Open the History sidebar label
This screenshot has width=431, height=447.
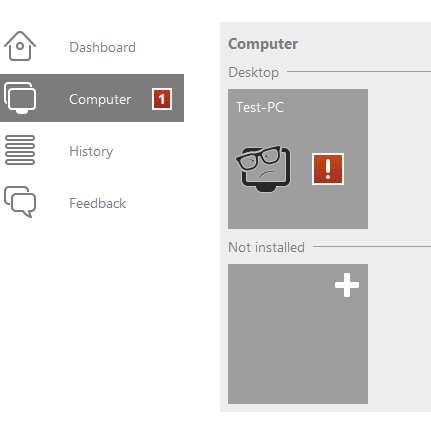pyautogui.click(x=91, y=152)
